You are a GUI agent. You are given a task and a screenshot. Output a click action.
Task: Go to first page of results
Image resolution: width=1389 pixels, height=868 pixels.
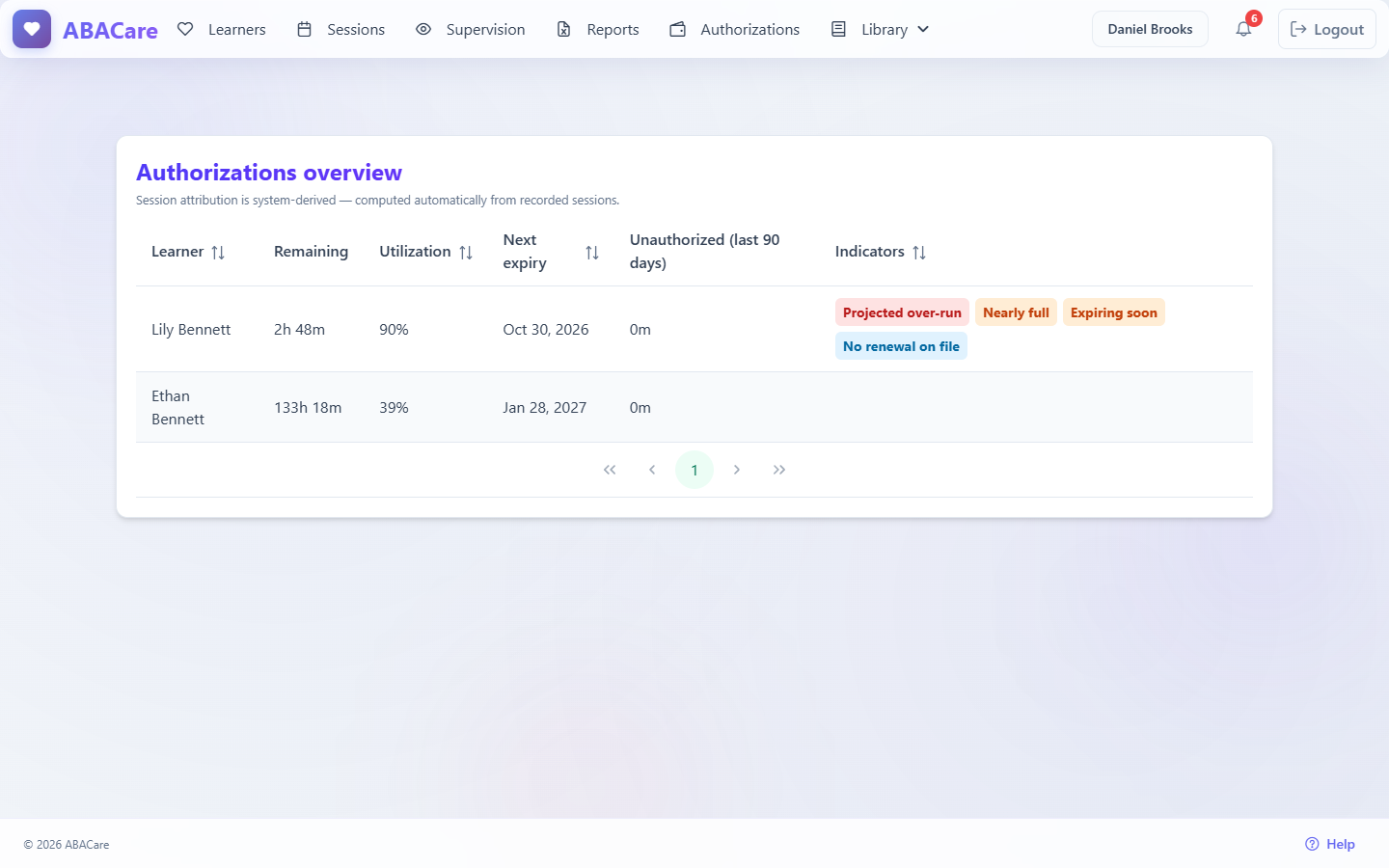(x=610, y=470)
